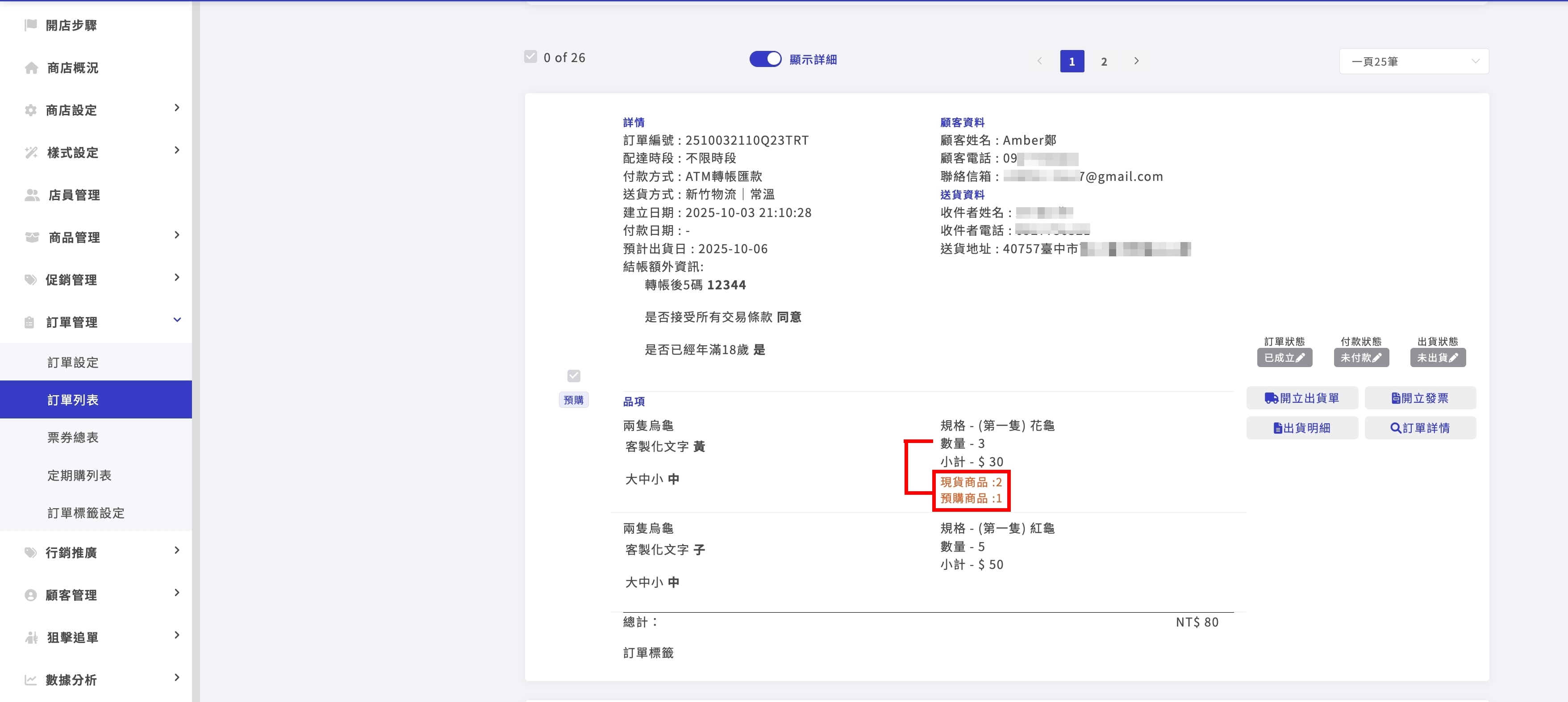
Task: Click the pencil icon on 已成立 status
Action: point(1300,358)
